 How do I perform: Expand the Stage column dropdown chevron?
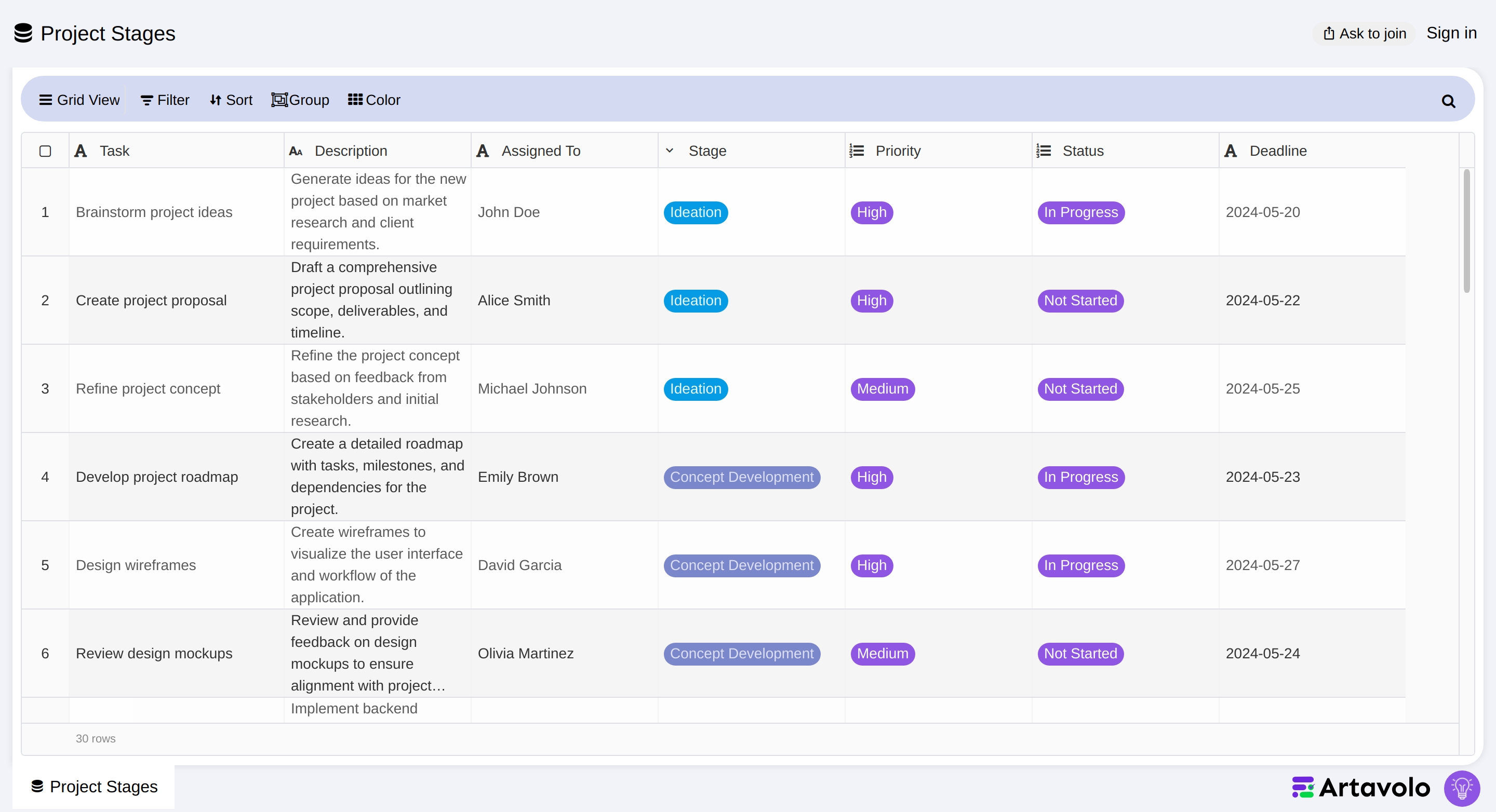(670, 151)
